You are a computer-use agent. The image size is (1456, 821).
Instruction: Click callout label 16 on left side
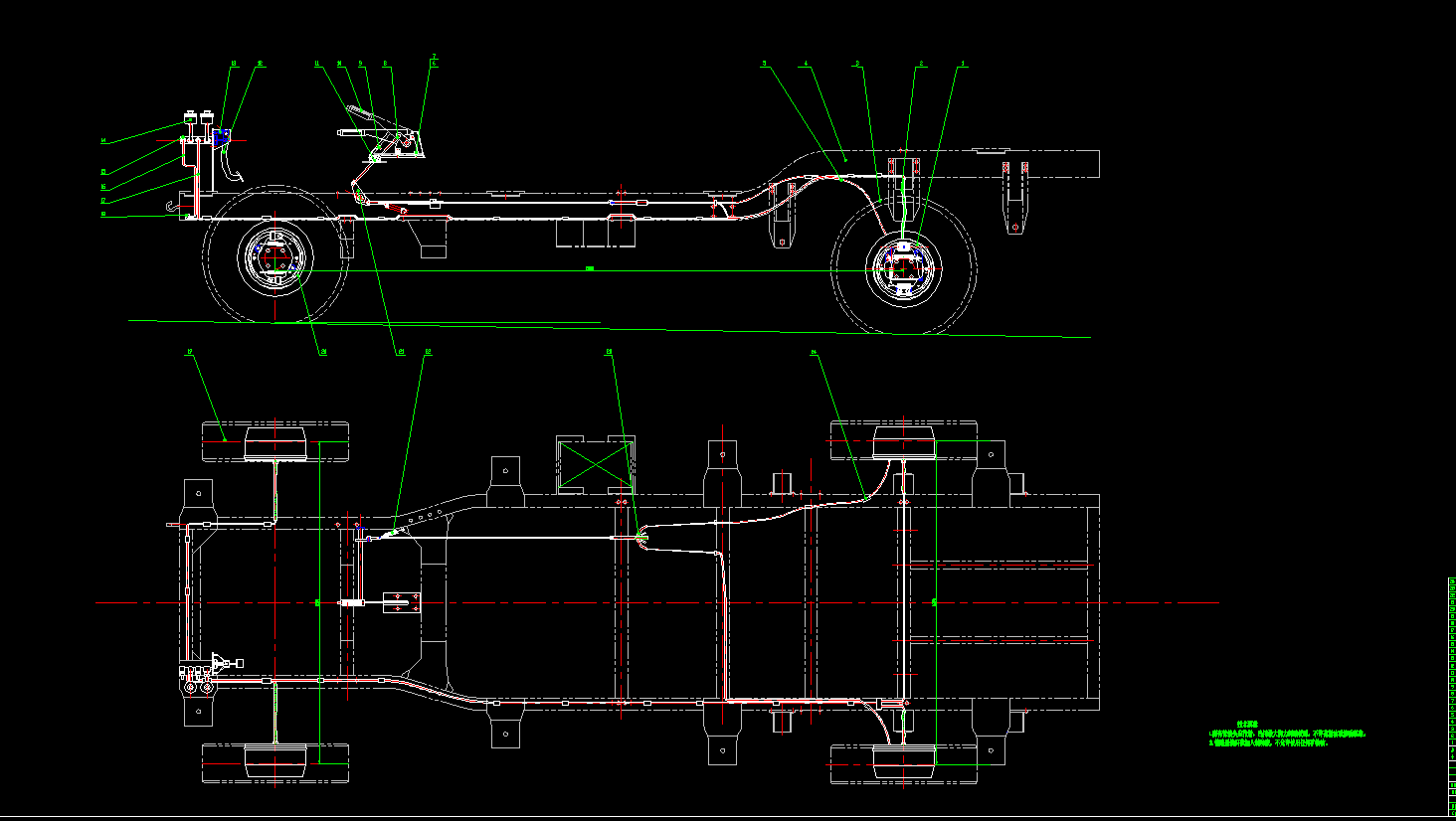point(103,187)
